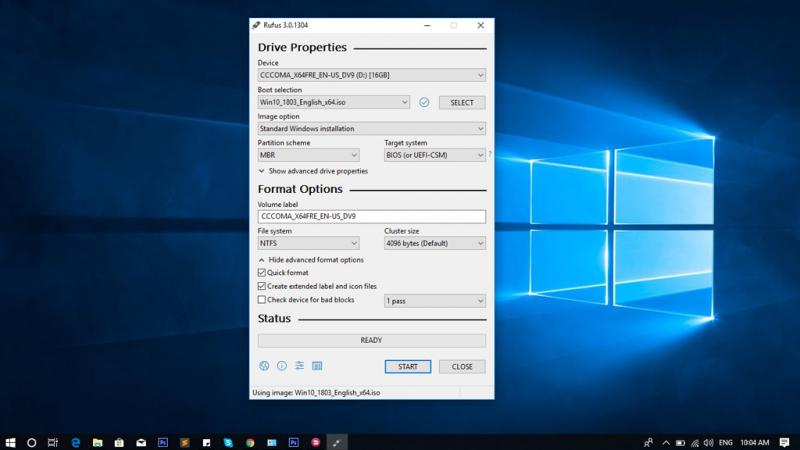
Task: Disable Create extended label and icon files
Action: 262,286
